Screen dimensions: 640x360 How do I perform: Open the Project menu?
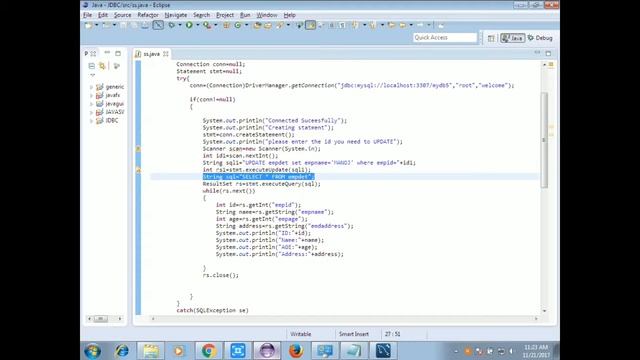point(225,15)
